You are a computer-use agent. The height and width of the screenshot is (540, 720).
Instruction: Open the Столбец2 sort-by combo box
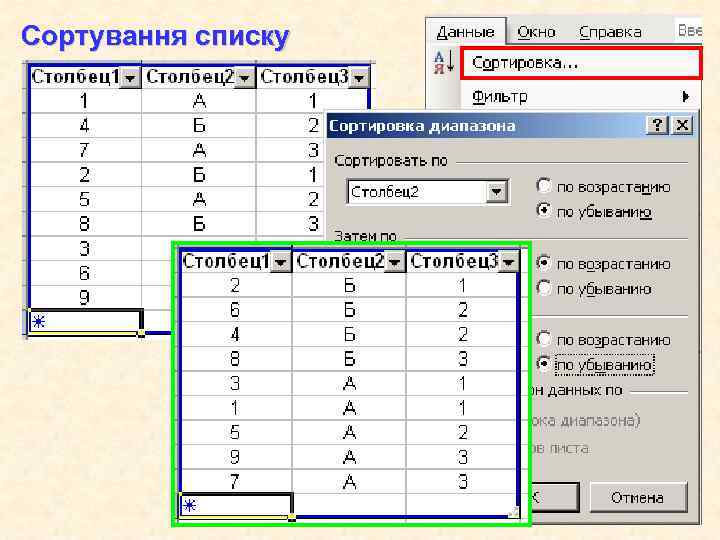tap(497, 191)
